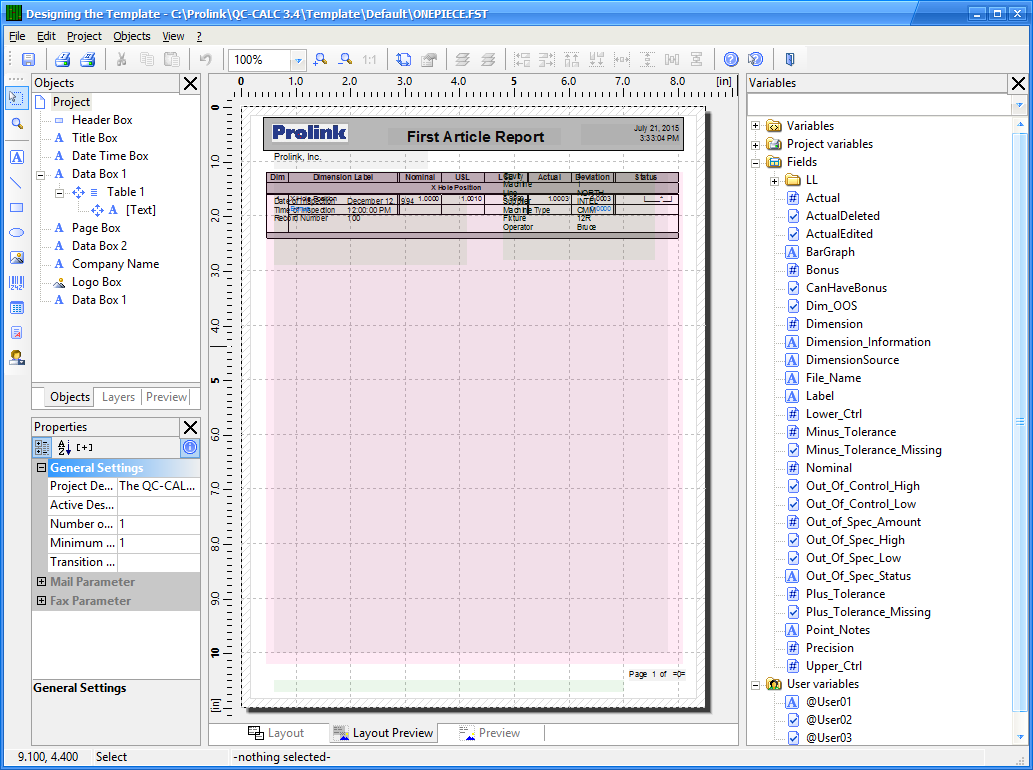Select Logo Box in Objects tree

(96, 282)
